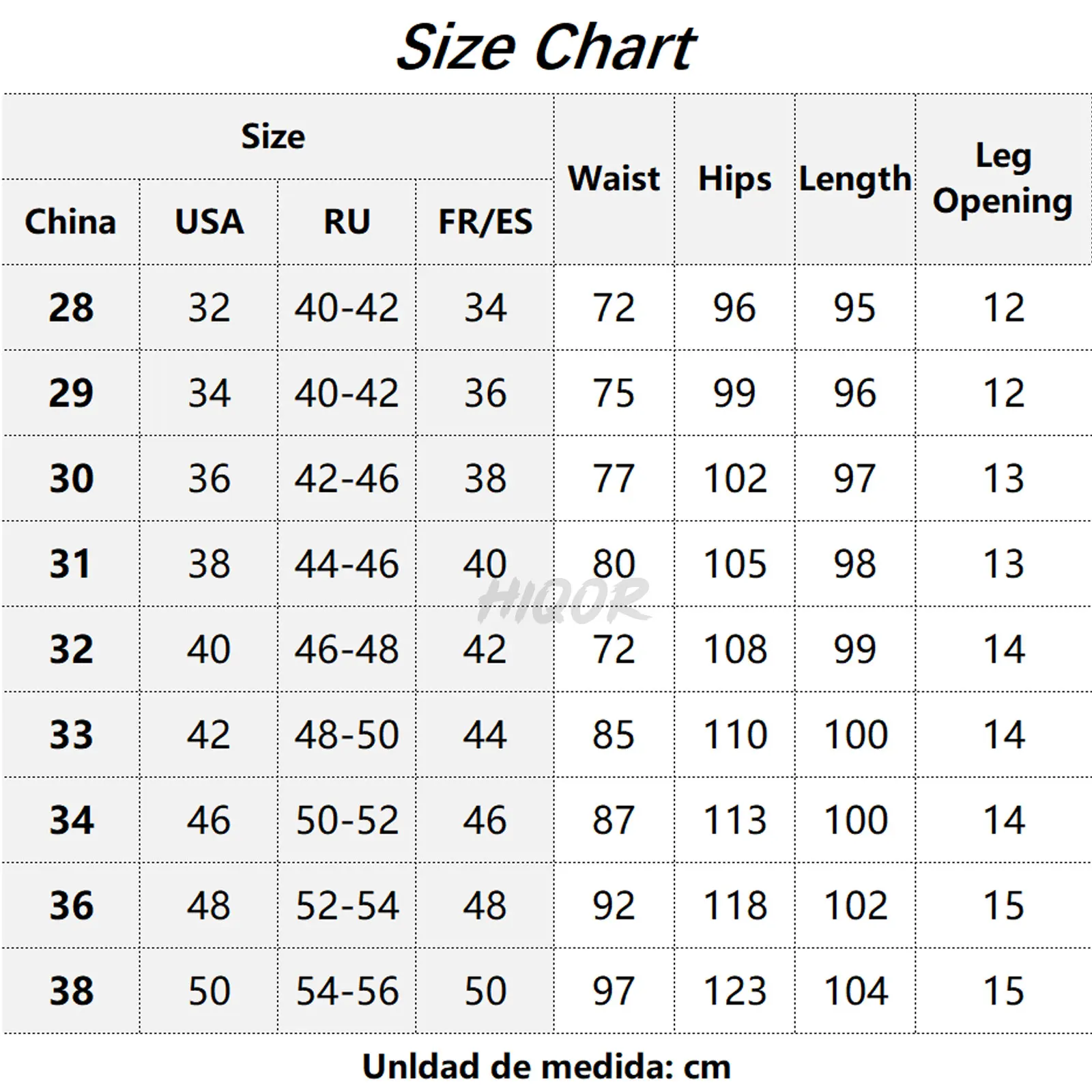Select China size 33 cell

tap(71, 735)
